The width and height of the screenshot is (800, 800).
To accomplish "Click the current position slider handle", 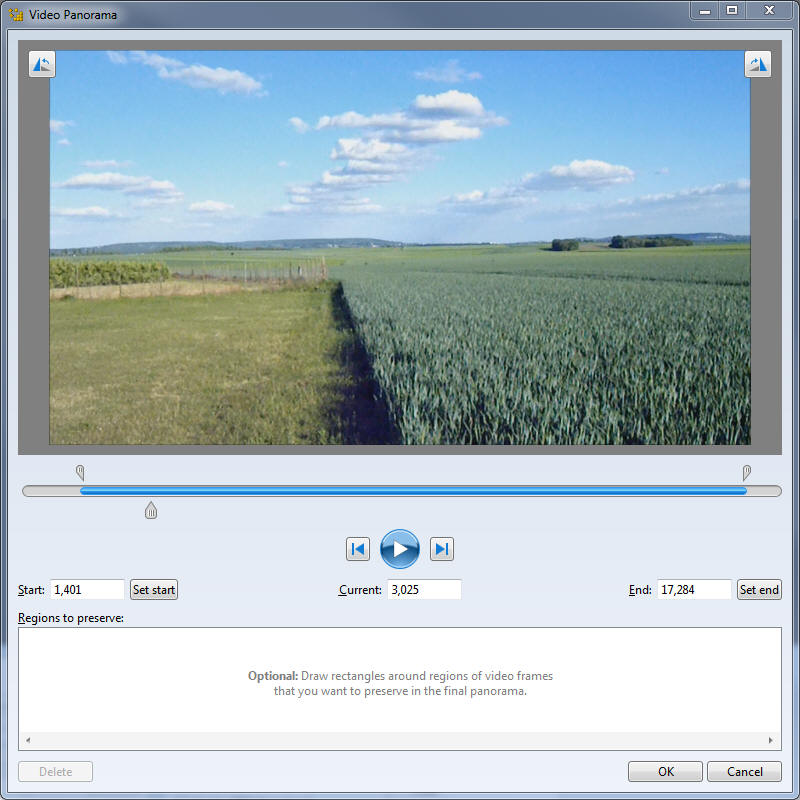I will pyautogui.click(x=151, y=511).
